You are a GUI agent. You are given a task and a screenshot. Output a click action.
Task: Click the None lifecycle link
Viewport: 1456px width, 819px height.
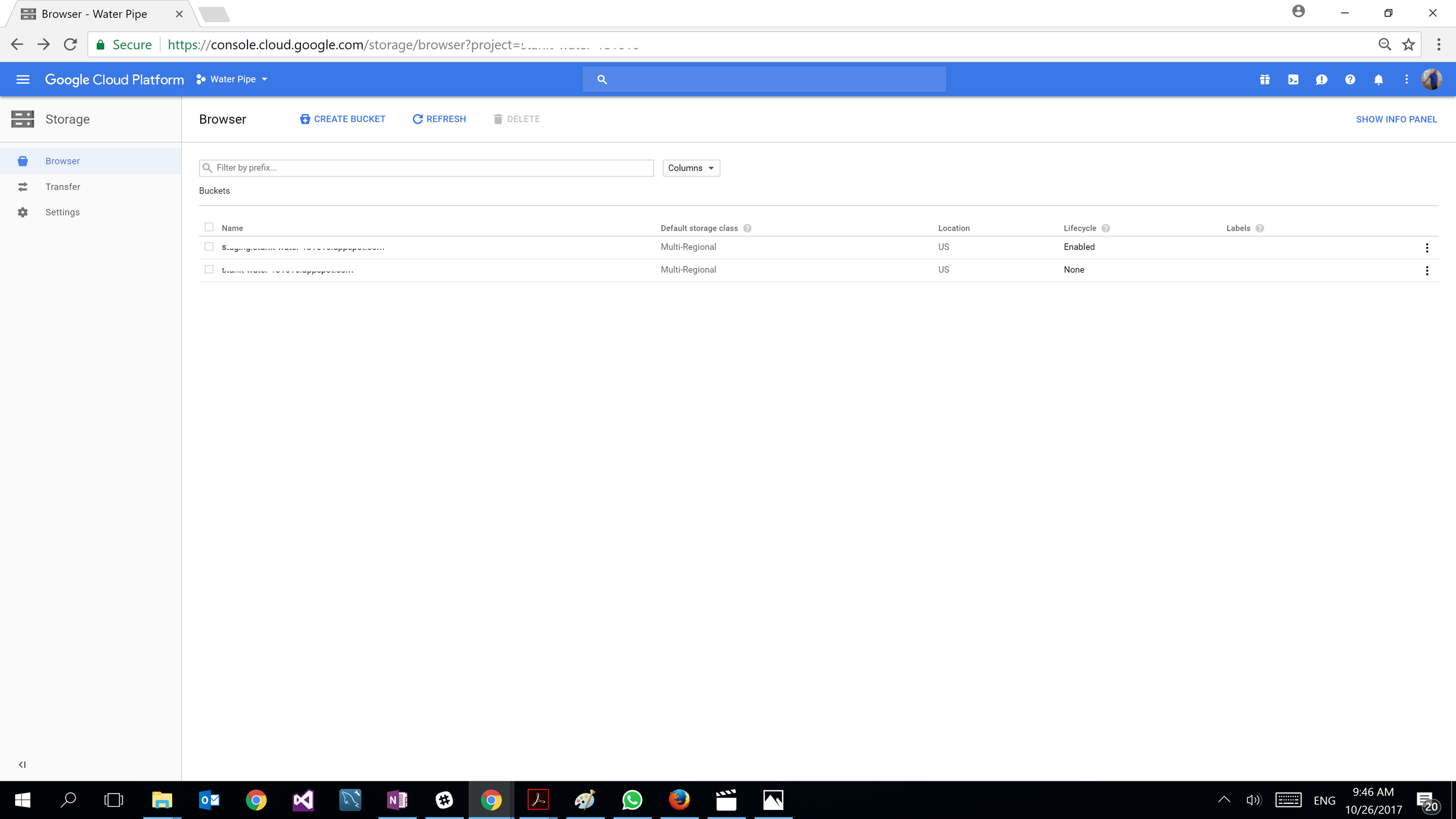click(x=1074, y=270)
